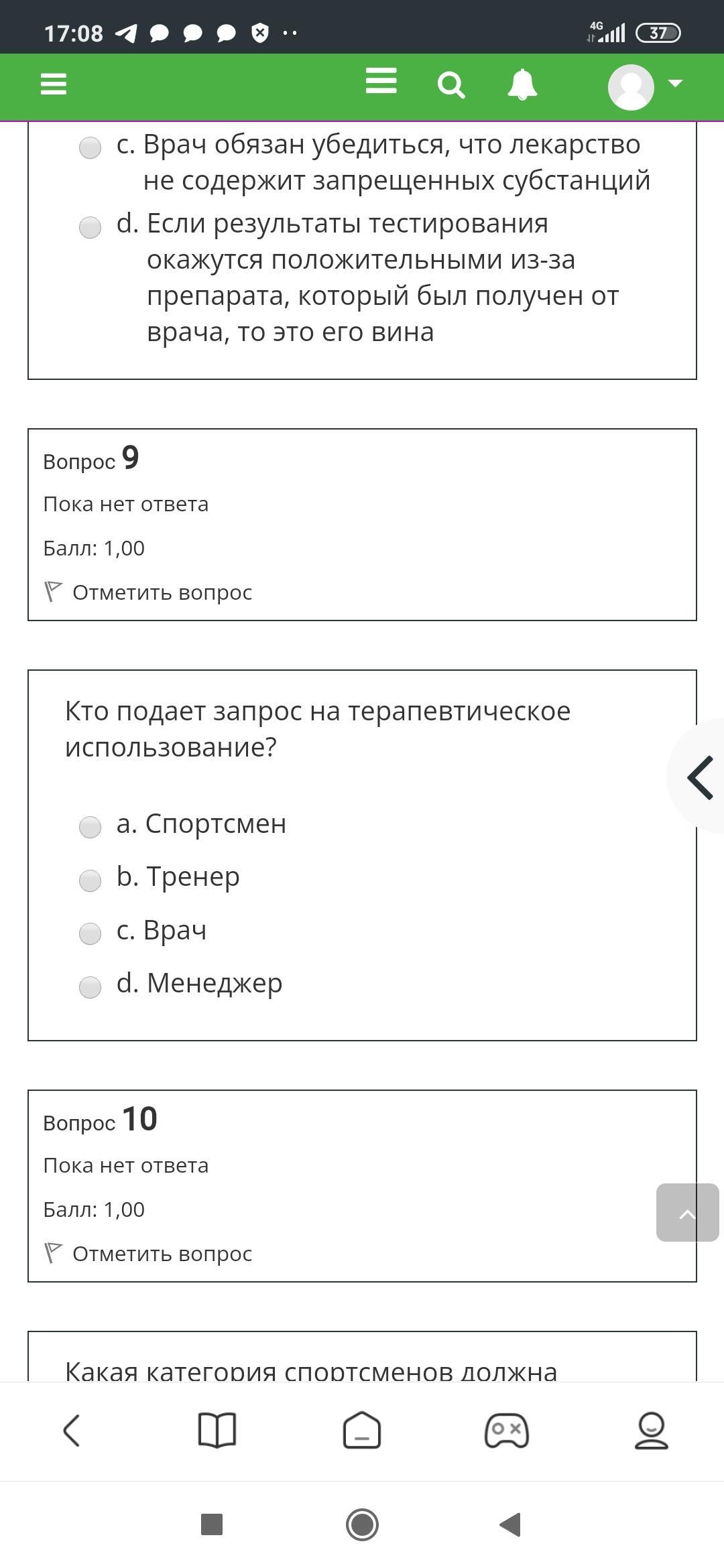Select answer a. Спортсмен
Screen dimensions: 724x1568
(90, 827)
